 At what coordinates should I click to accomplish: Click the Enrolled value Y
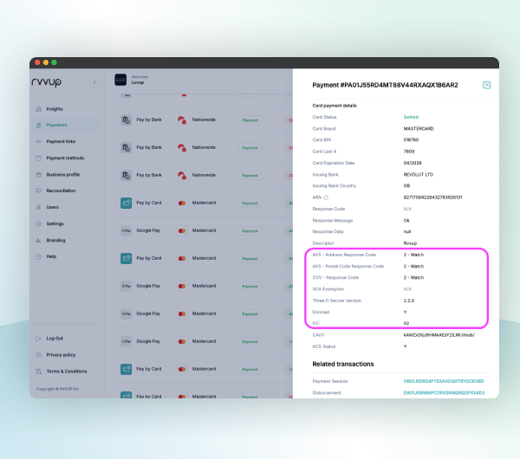coord(405,312)
